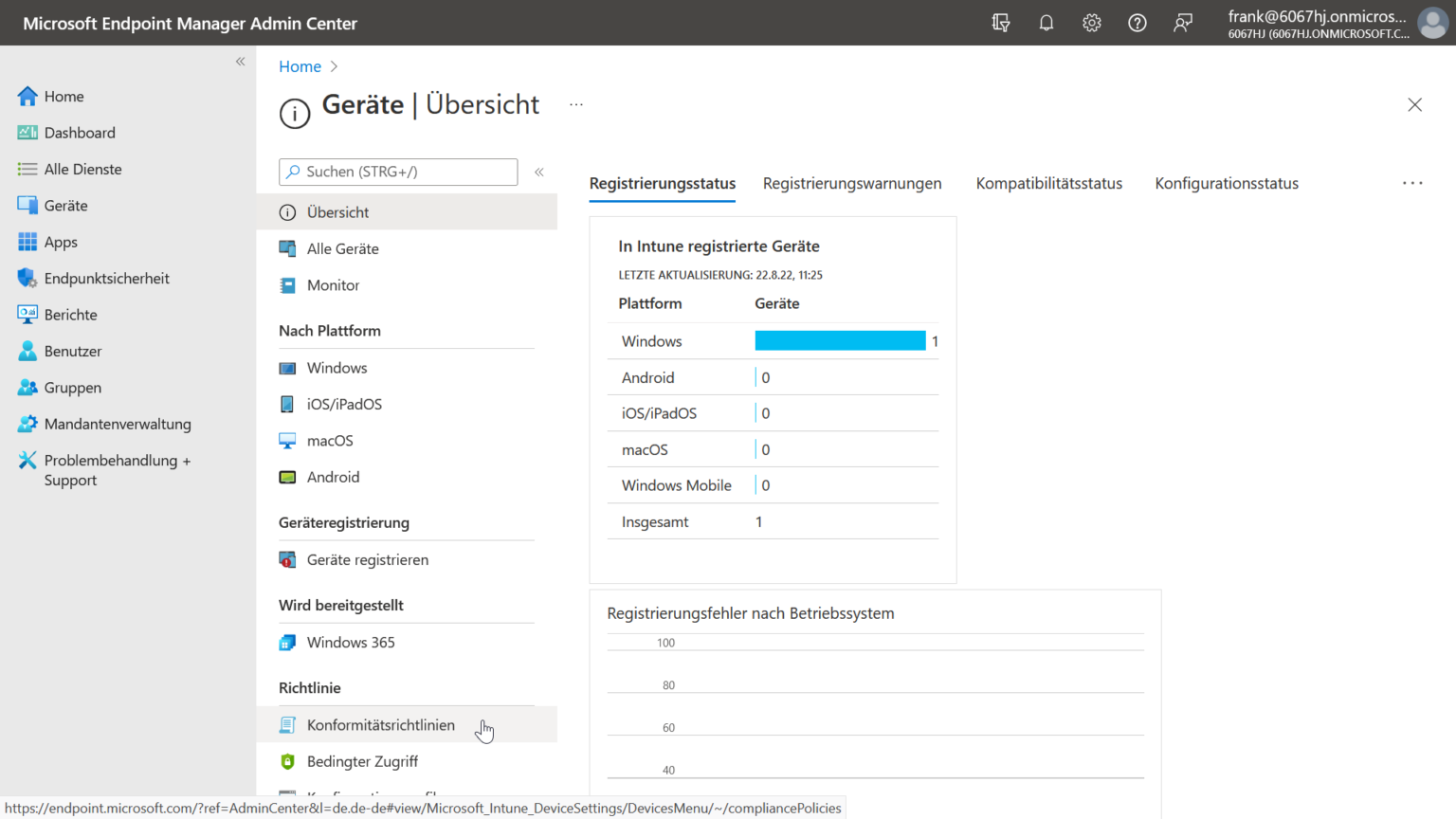Click inside the Suchen search field
The width and height of the screenshot is (1456, 819).
pos(398,172)
